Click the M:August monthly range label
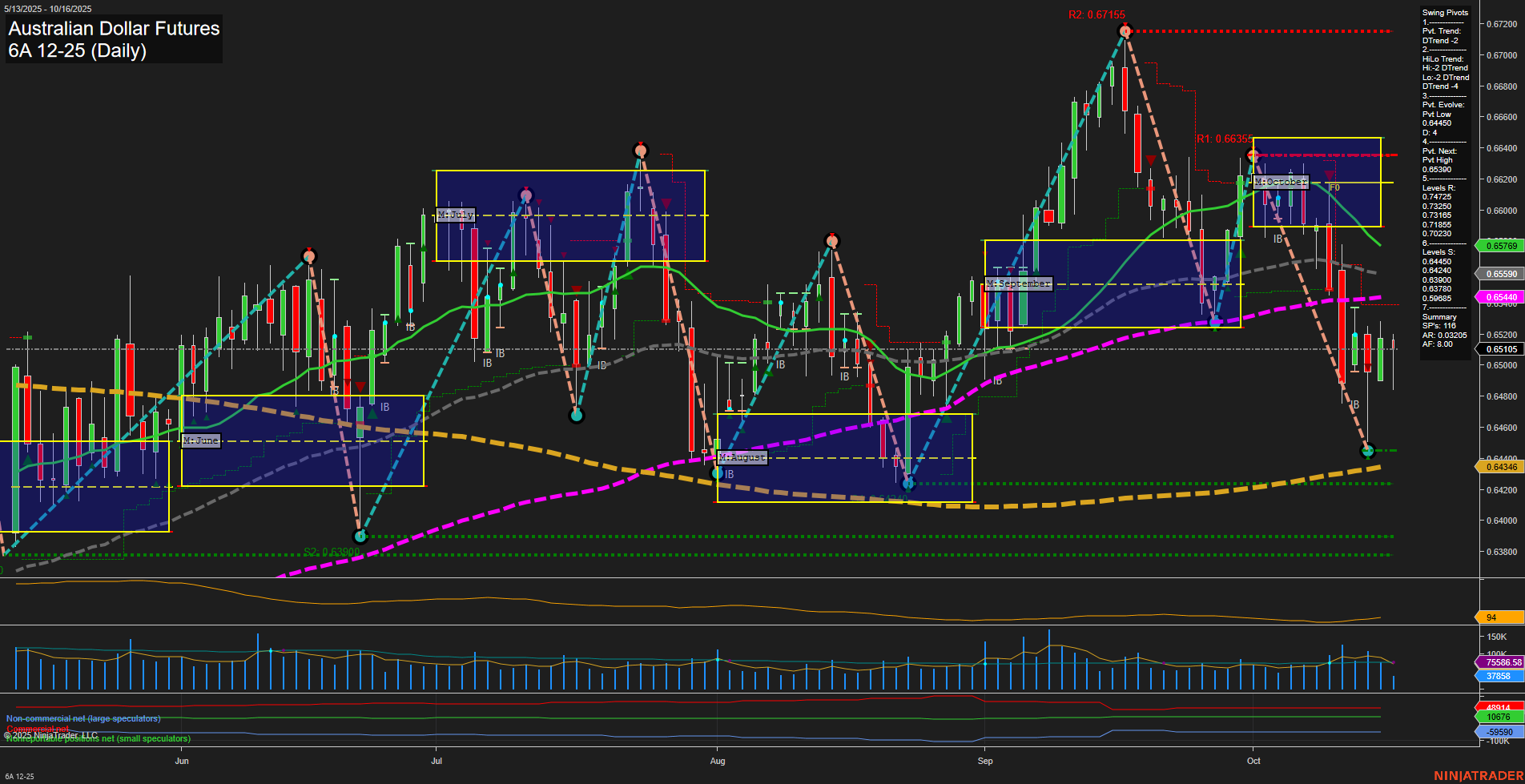Viewport: 1525px width, 784px height. pos(742,457)
